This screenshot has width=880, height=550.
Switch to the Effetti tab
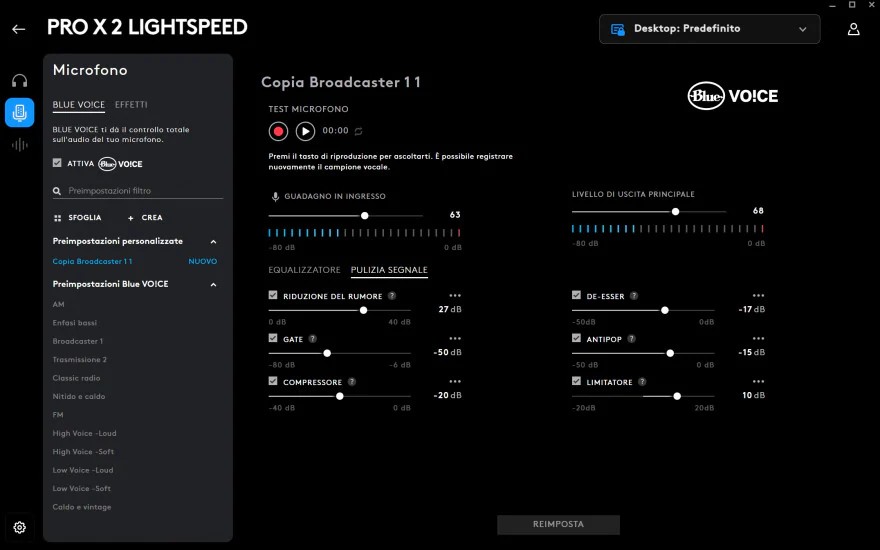131,105
